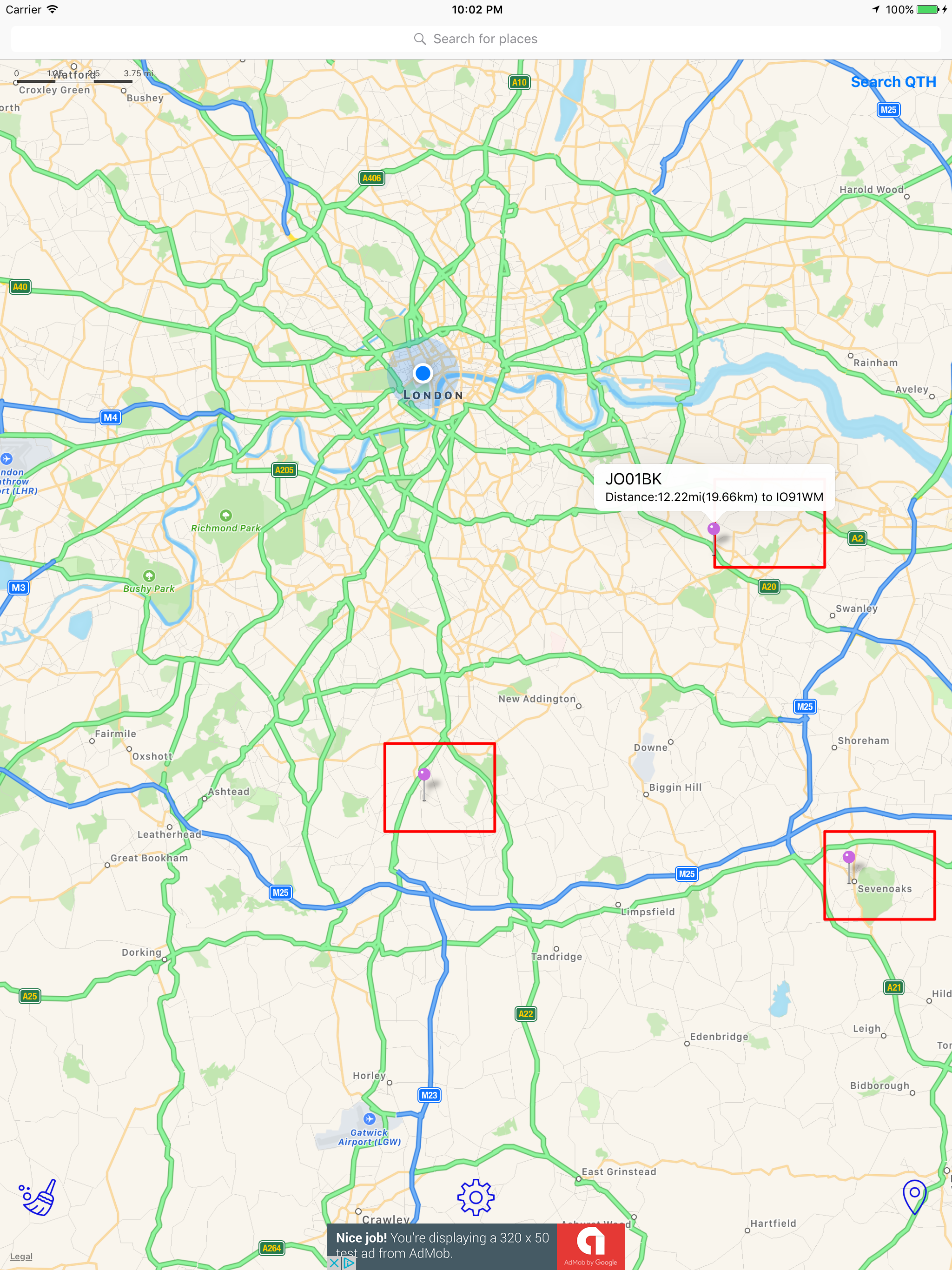The image size is (952, 1270).
Task: Focus the Search for places field
Action: point(476,39)
